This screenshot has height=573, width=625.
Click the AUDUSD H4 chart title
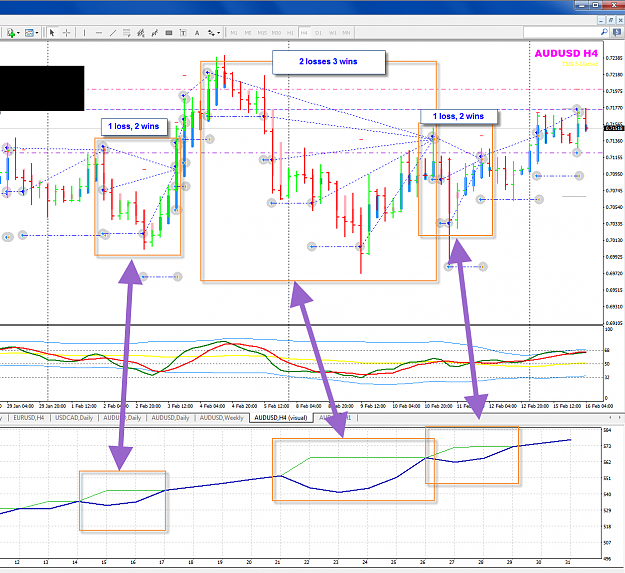pyautogui.click(x=566, y=53)
